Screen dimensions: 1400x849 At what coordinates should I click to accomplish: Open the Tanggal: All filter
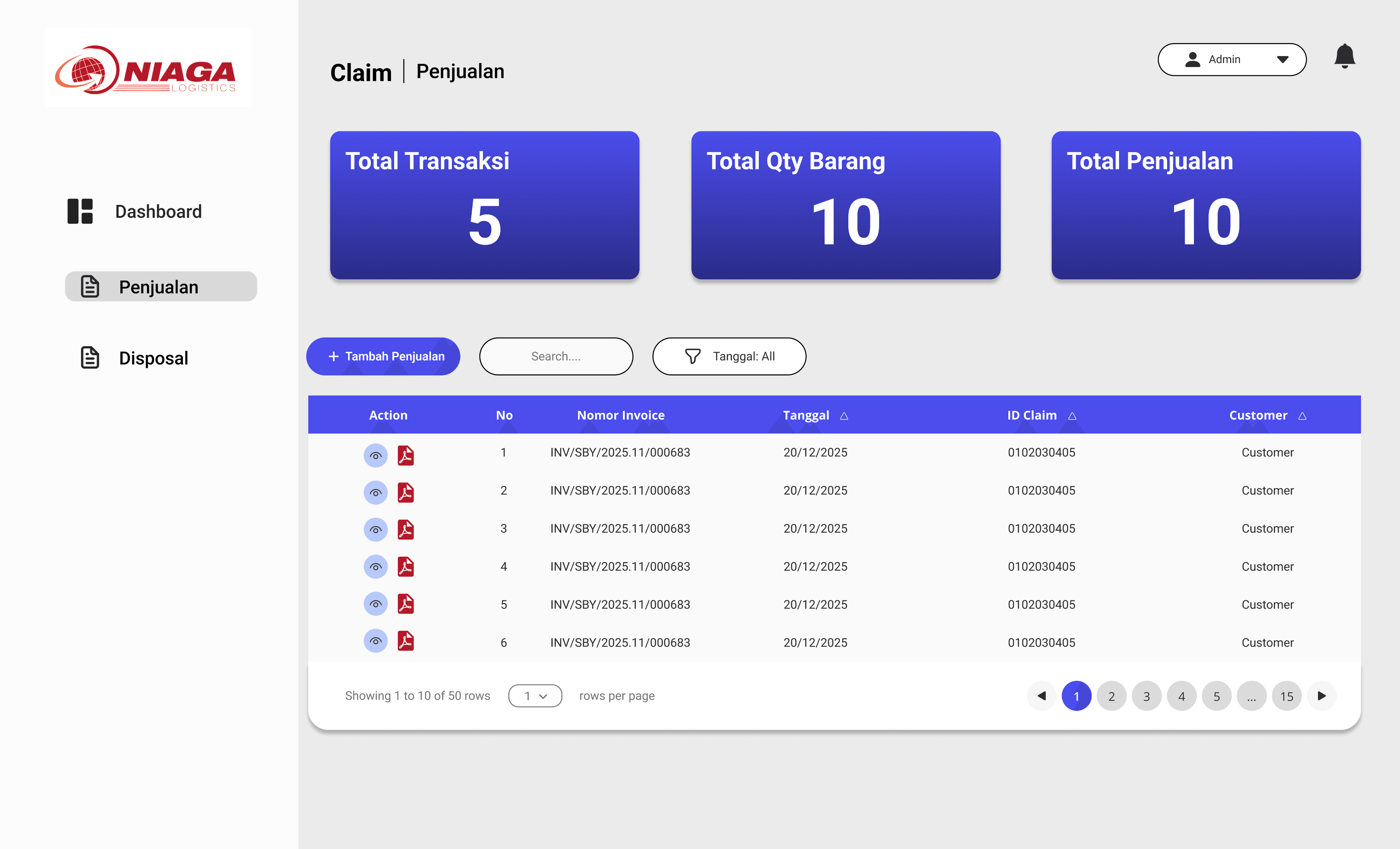pos(729,356)
